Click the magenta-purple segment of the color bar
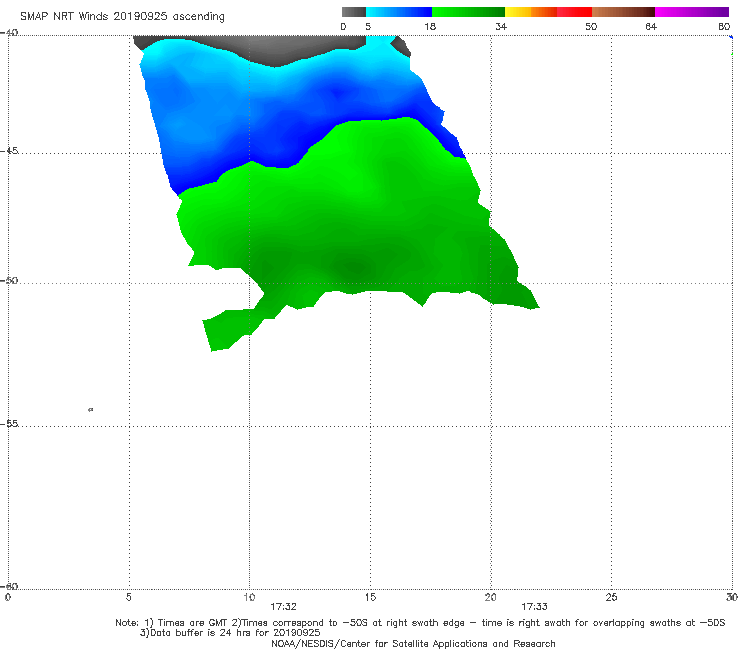 coord(692,12)
